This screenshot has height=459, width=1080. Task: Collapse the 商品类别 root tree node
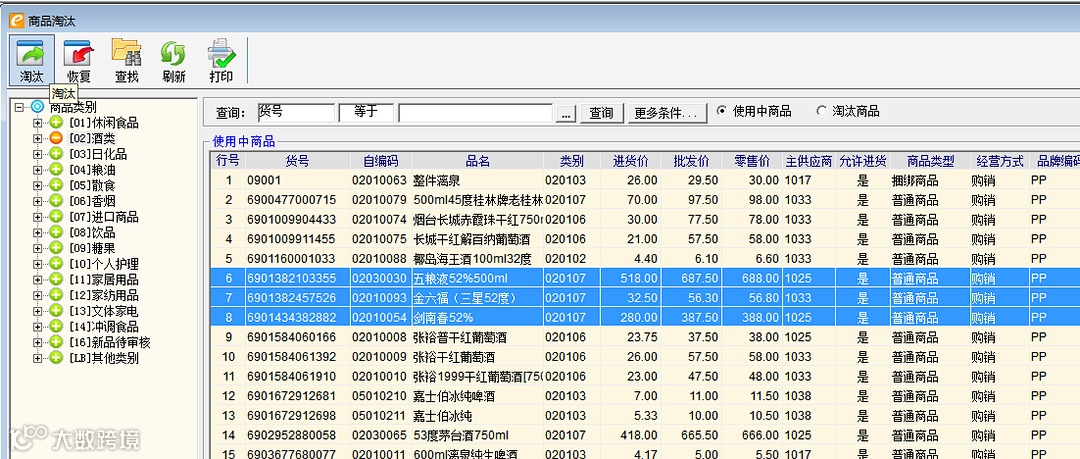pos(19,108)
